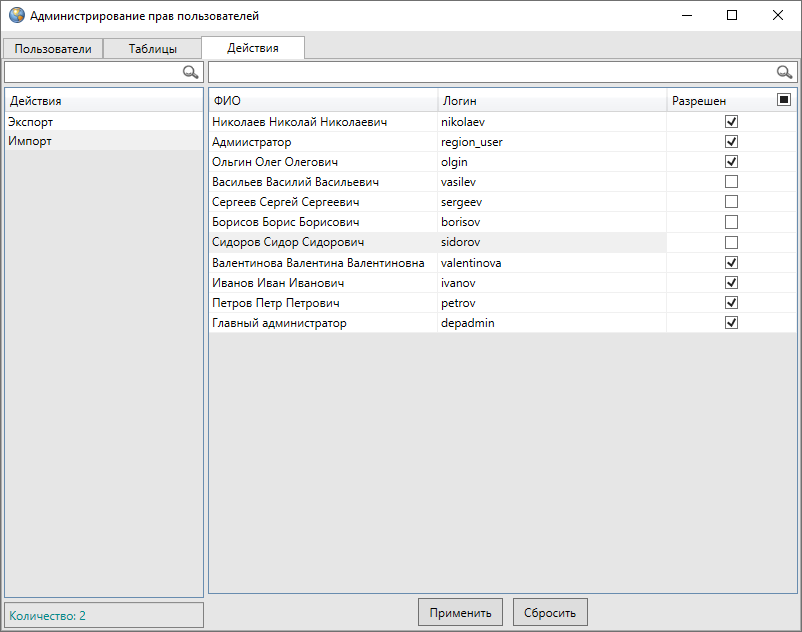The height and width of the screenshot is (632, 802).
Task: Click the users search input field
Action: tap(490, 72)
